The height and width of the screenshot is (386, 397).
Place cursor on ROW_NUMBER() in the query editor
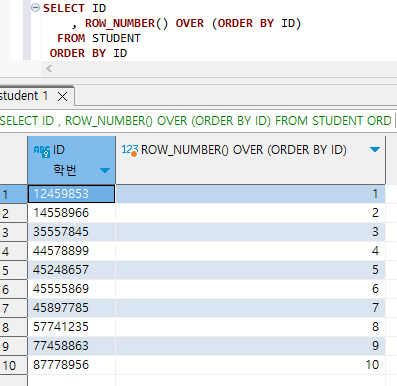coord(126,23)
